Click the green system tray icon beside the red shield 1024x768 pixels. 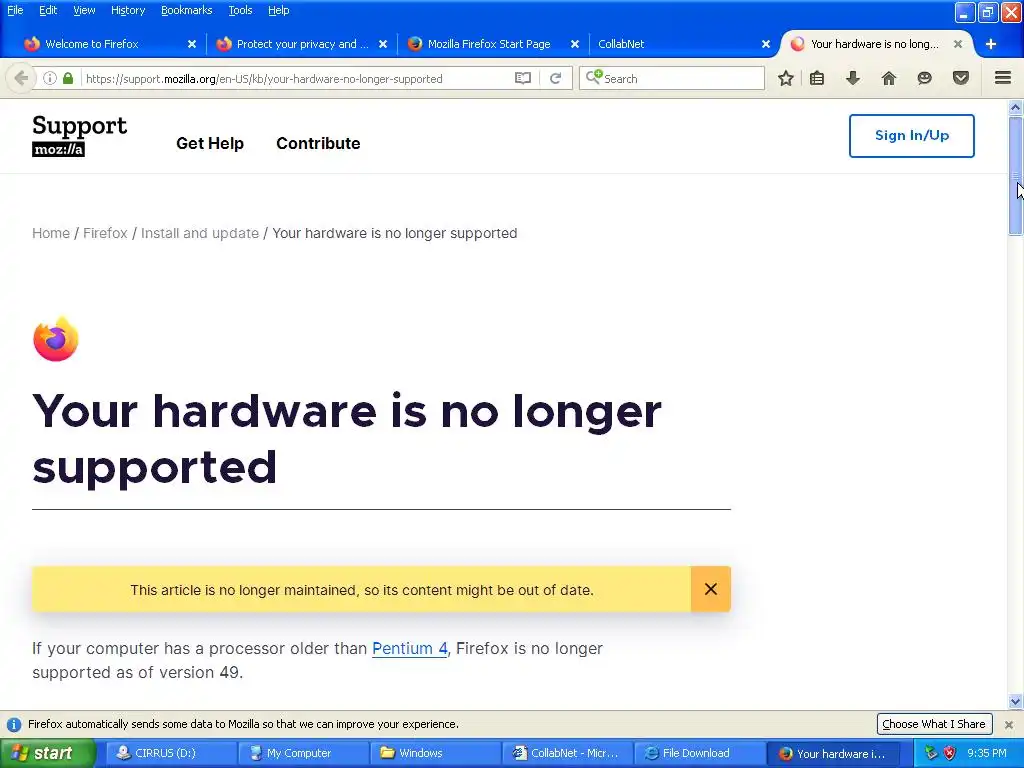[932, 753]
